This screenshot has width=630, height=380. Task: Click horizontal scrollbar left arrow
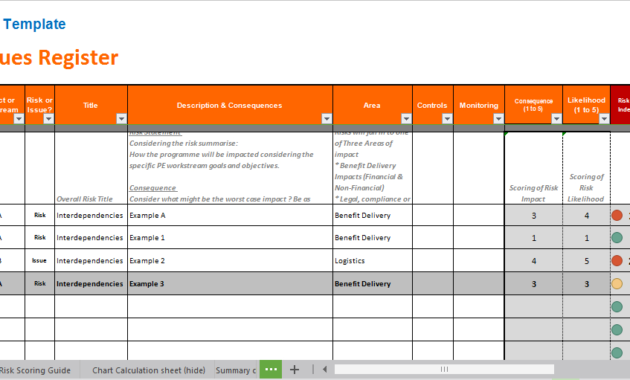click(x=325, y=369)
